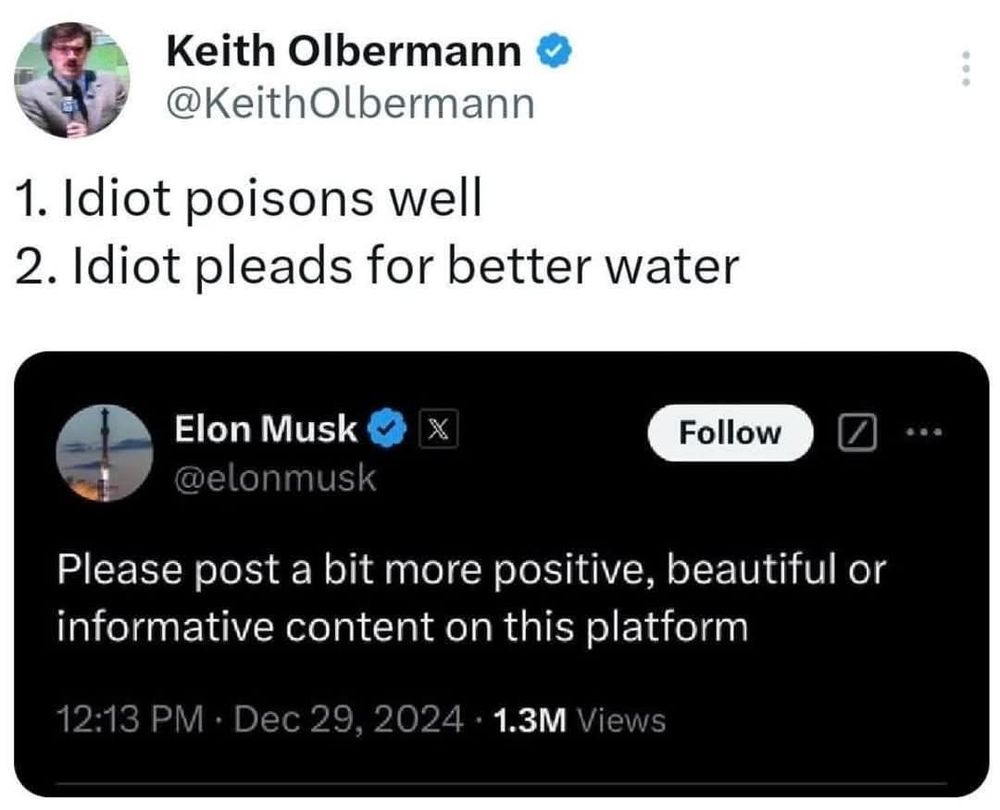The image size is (1000, 810).
Task: Follow Elon Musk with the Follow button
Action: pyautogui.click(x=730, y=432)
